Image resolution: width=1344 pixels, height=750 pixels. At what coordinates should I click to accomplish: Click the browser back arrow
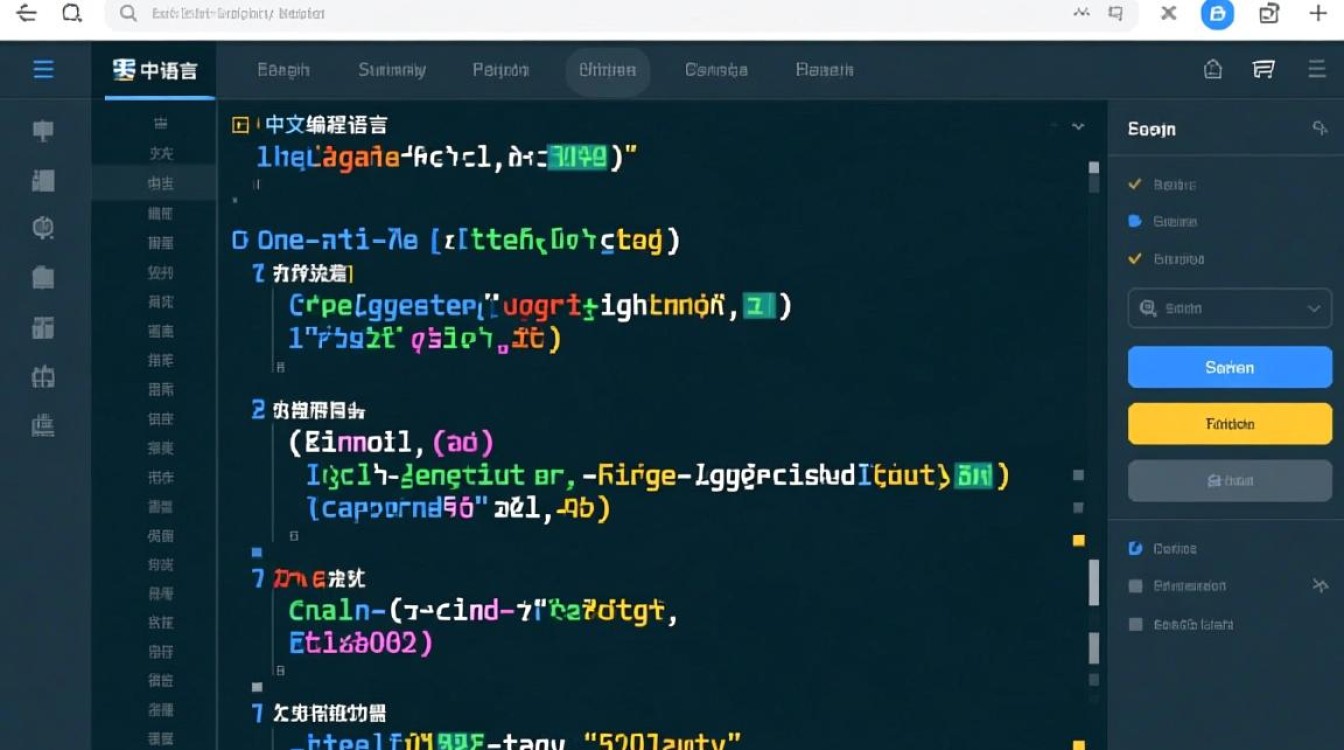click(x=26, y=13)
